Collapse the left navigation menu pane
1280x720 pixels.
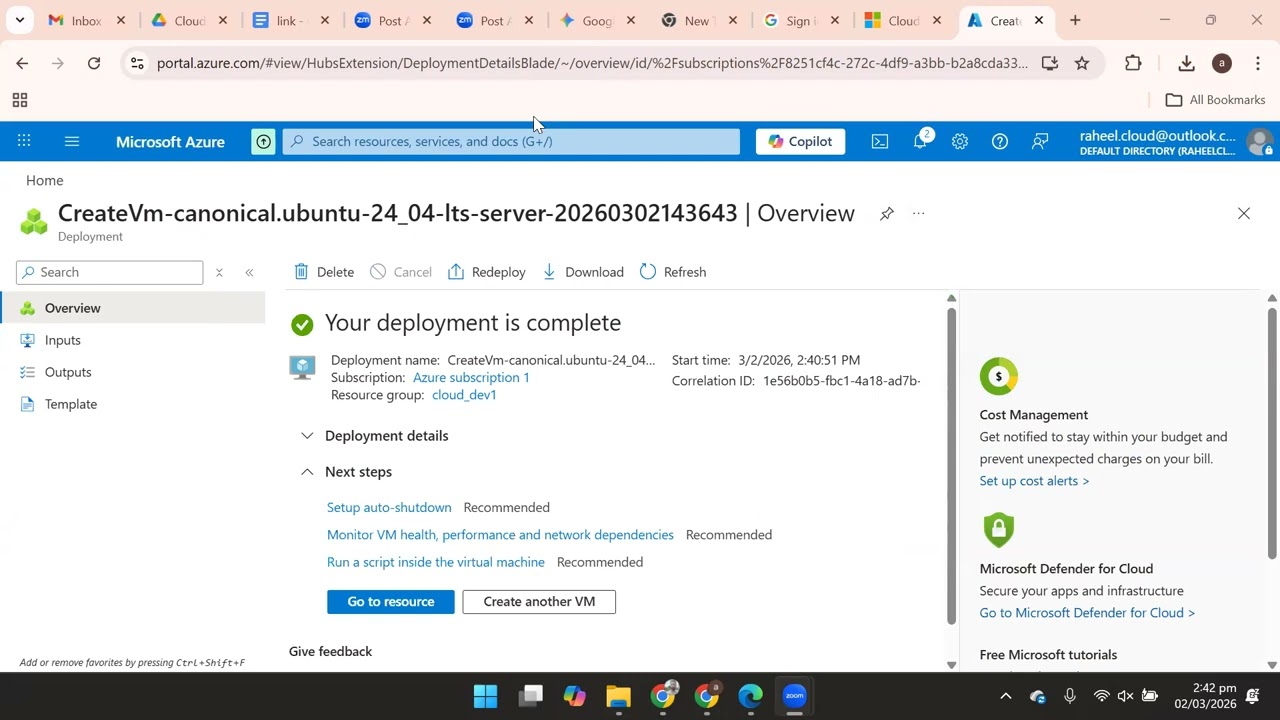[249, 272]
